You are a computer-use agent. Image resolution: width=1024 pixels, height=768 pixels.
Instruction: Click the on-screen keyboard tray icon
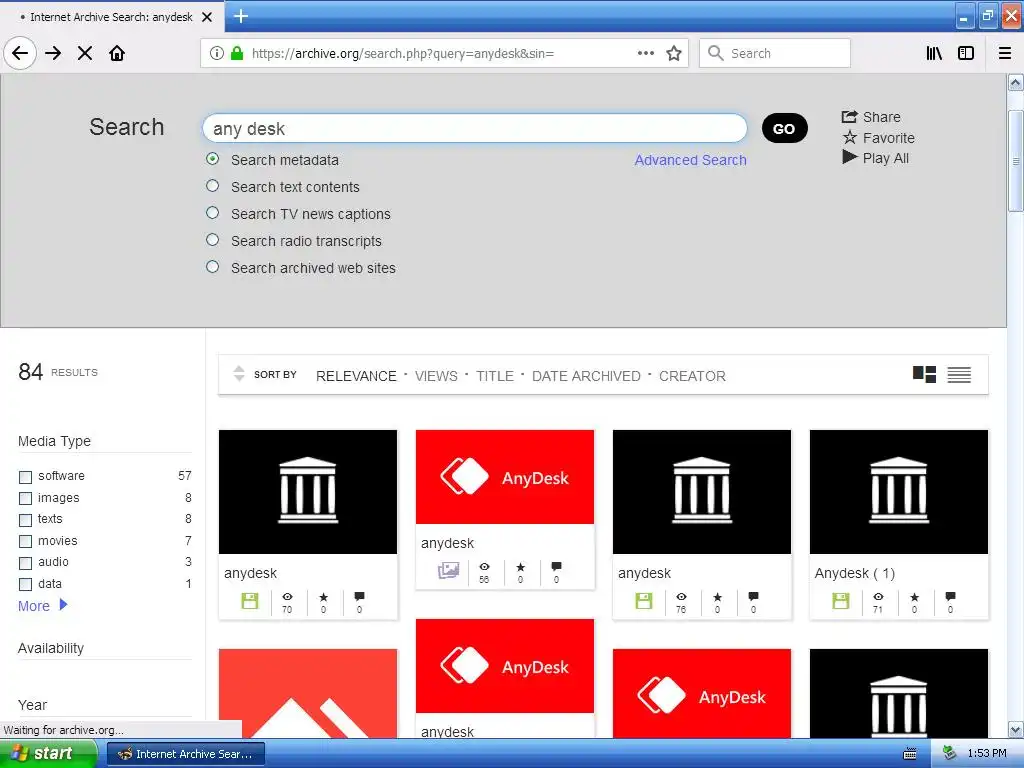click(910, 754)
